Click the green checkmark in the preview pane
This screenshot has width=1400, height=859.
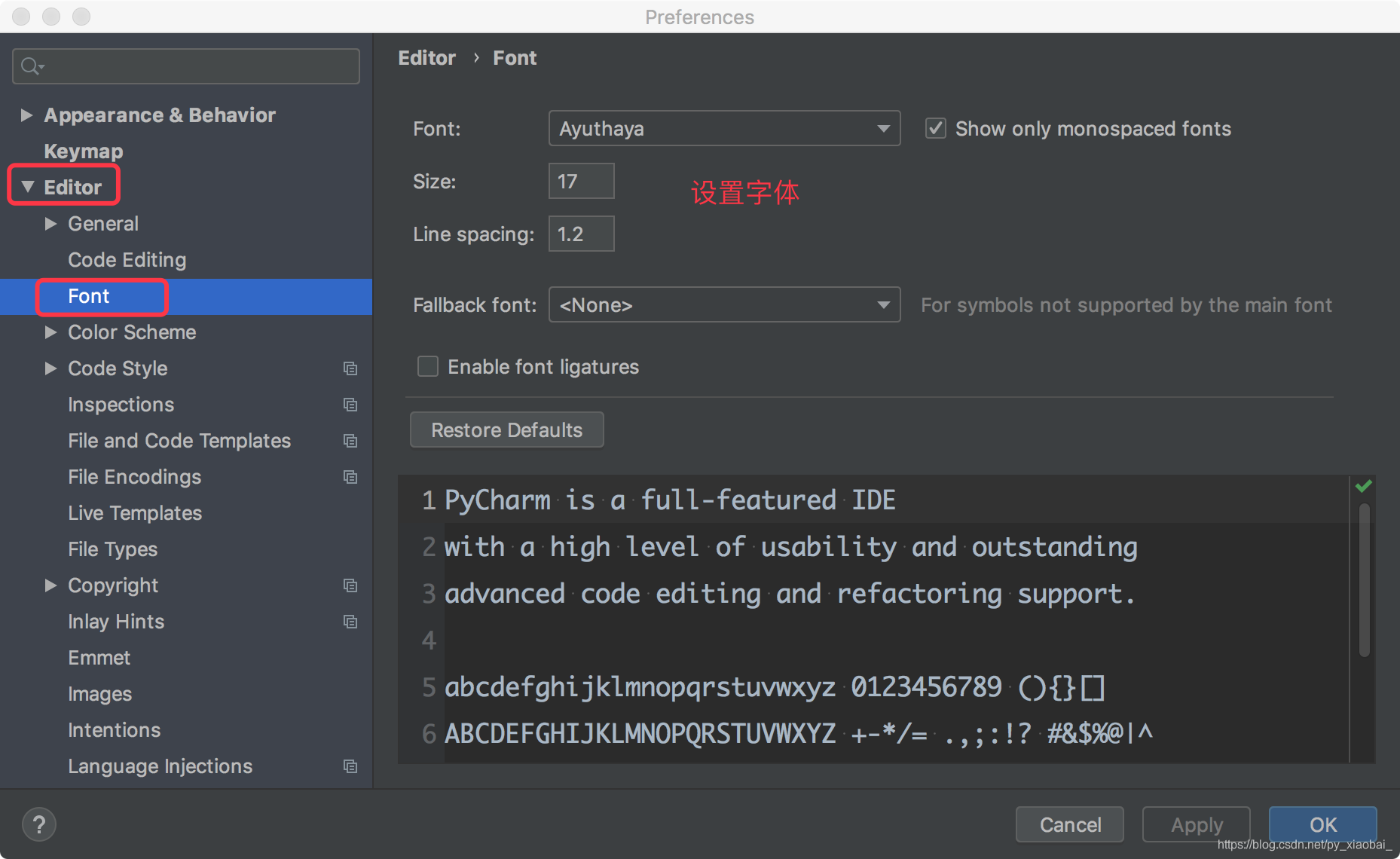coord(1363,486)
